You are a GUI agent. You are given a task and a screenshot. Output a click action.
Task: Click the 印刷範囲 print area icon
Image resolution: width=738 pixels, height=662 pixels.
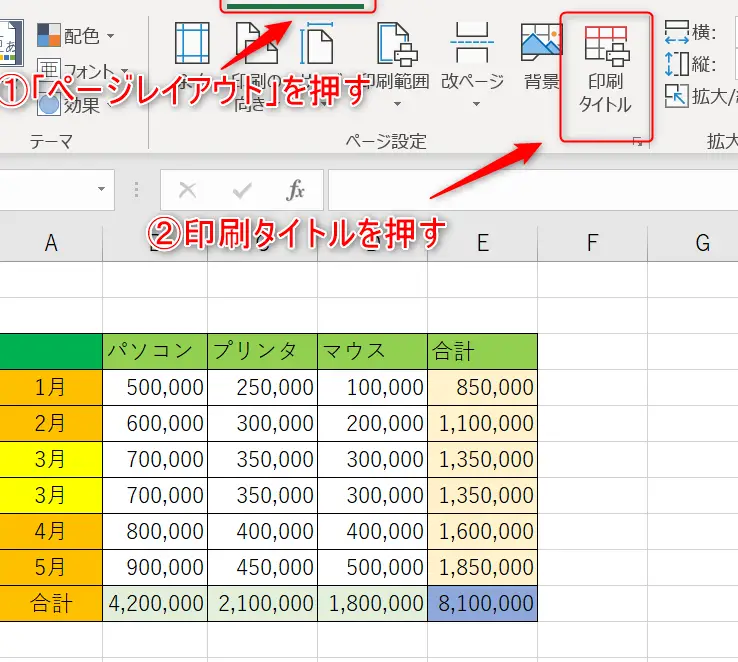coord(397,43)
